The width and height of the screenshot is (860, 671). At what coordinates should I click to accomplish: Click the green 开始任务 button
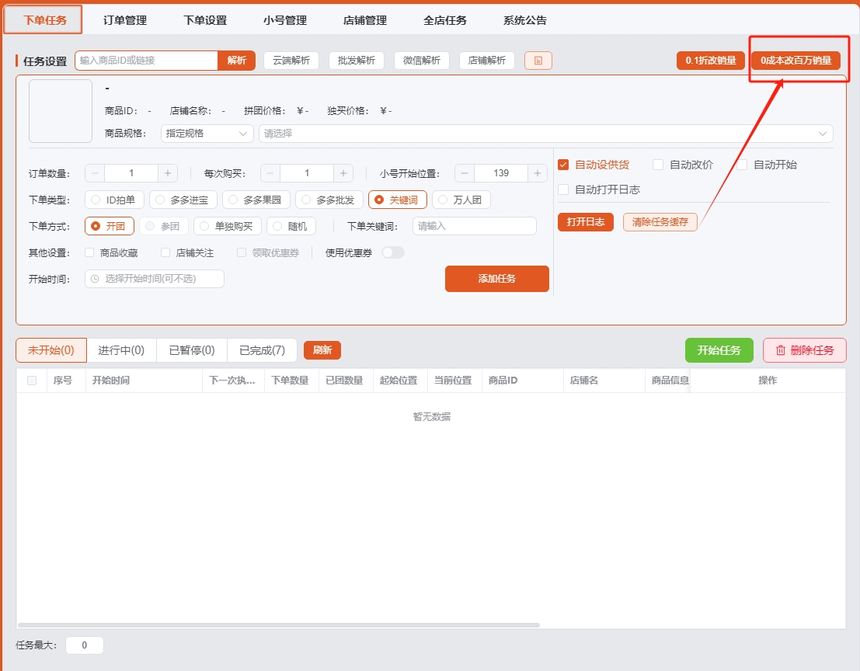(x=719, y=350)
